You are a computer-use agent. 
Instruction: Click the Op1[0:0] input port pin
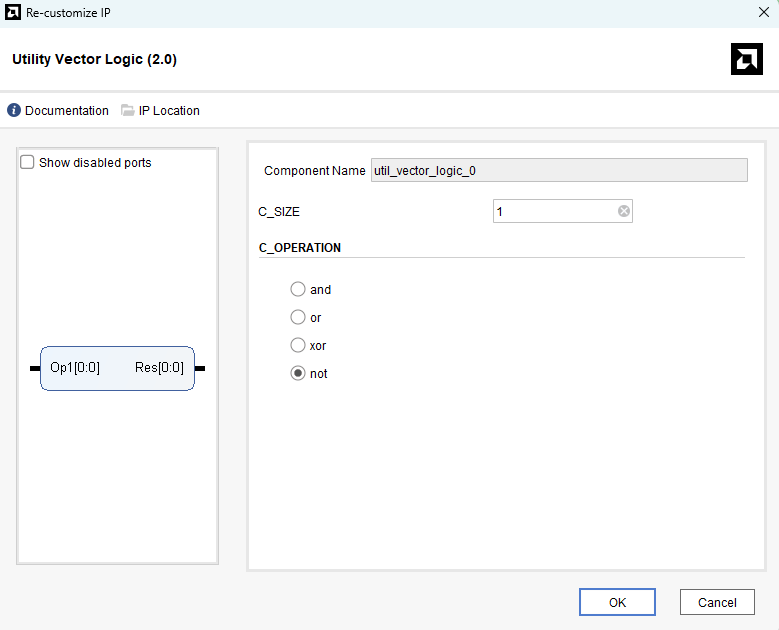coord(35,368)
